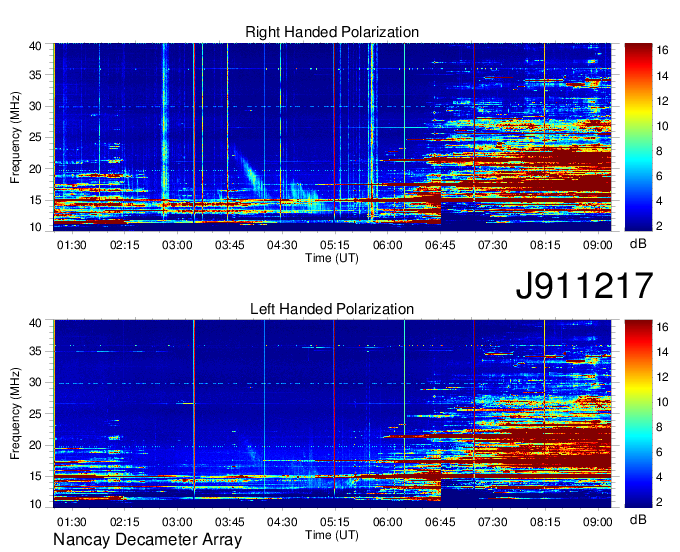Click the top plot's 03:45 time tick
680x552 pixels.
pyautogui.click(x=230, y=245)
